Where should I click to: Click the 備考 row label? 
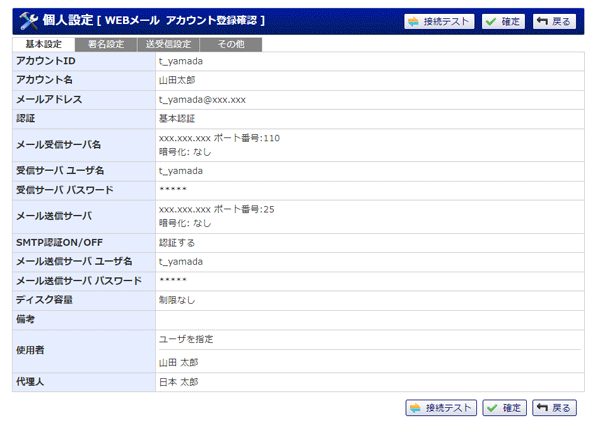[26, 319]
